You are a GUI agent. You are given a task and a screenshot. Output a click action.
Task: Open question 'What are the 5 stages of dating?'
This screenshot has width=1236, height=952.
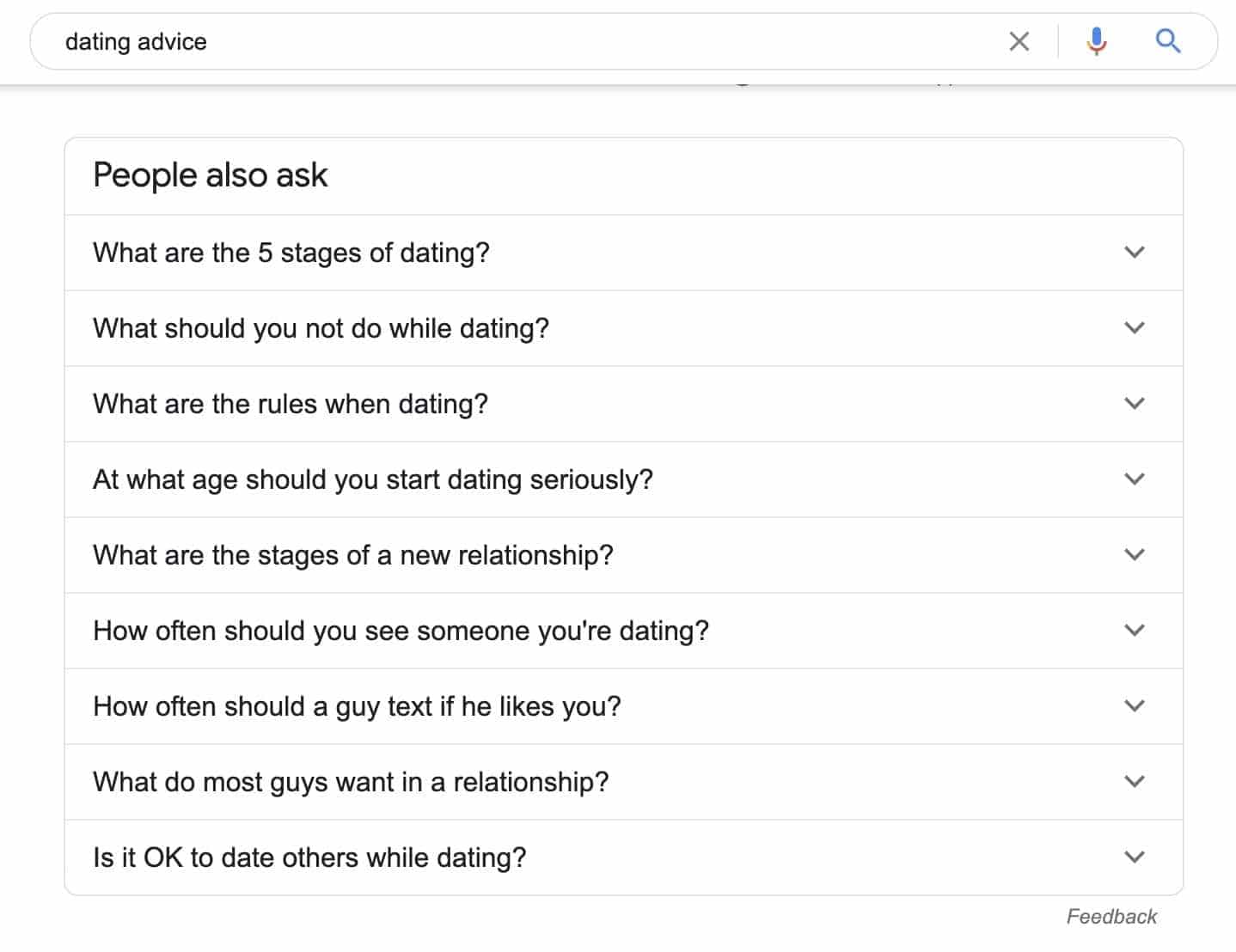(x=291, y=253)
